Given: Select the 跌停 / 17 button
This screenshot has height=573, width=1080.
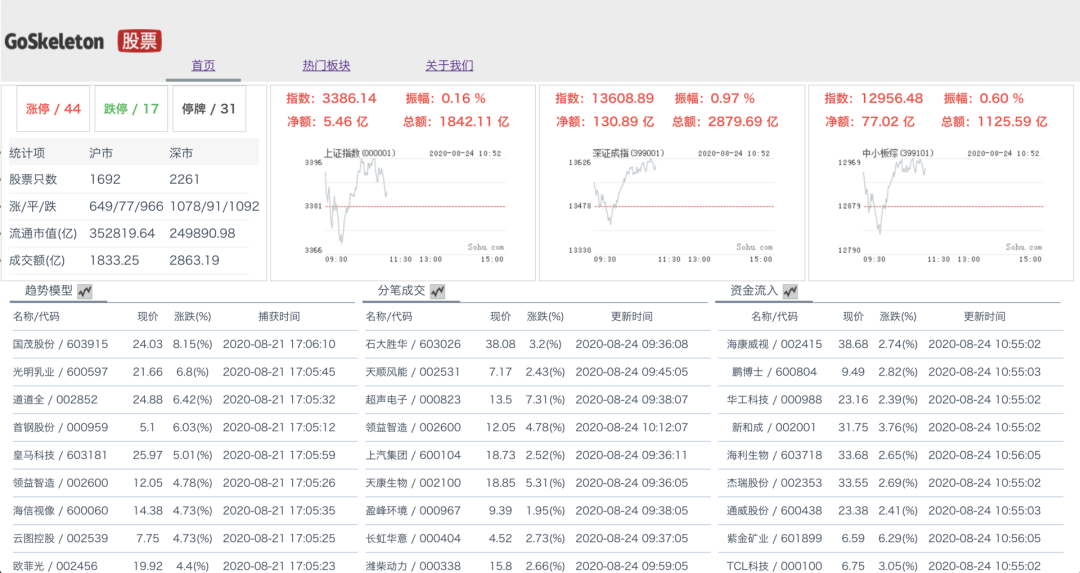Looking at the screenshot, I should (131, 109).
